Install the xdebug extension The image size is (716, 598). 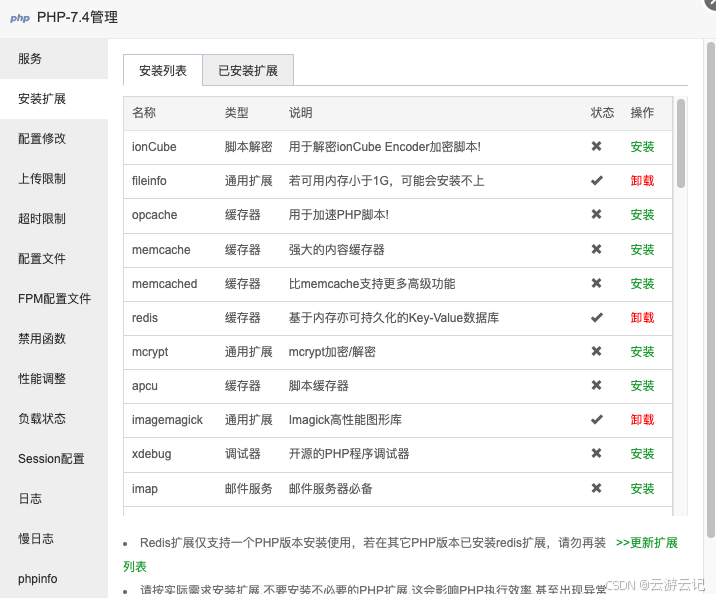642,454
